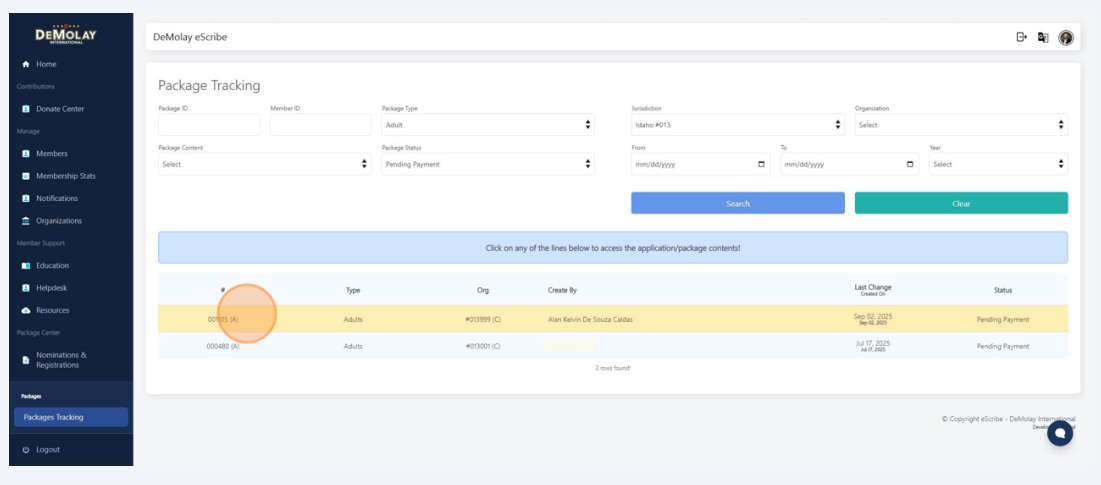Viewport: 1101px width, 485px height.
Task: Click the Logout power icon
Action: (26, 450)
